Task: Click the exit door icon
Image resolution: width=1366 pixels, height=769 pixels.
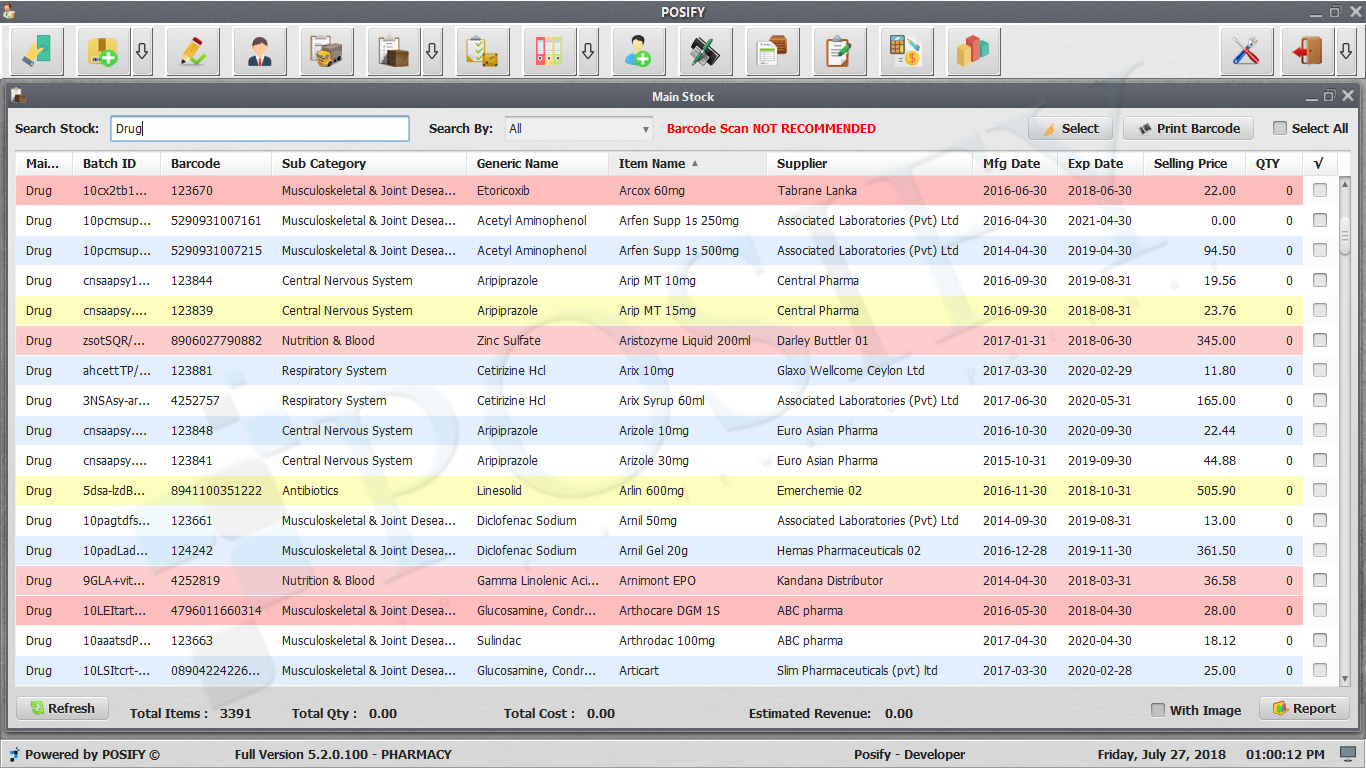Action: [x=1308, y=51]
